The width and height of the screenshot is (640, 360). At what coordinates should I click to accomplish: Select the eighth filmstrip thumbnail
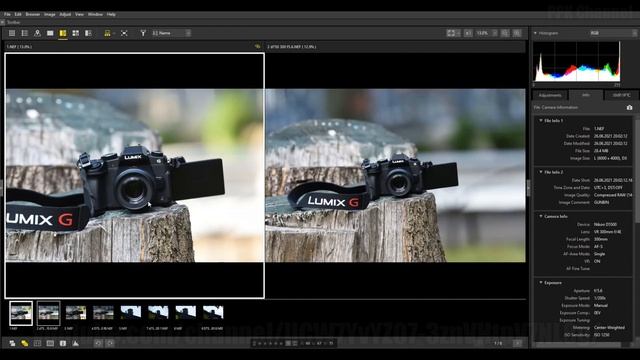pyautogui.click(x=213, y=313)
